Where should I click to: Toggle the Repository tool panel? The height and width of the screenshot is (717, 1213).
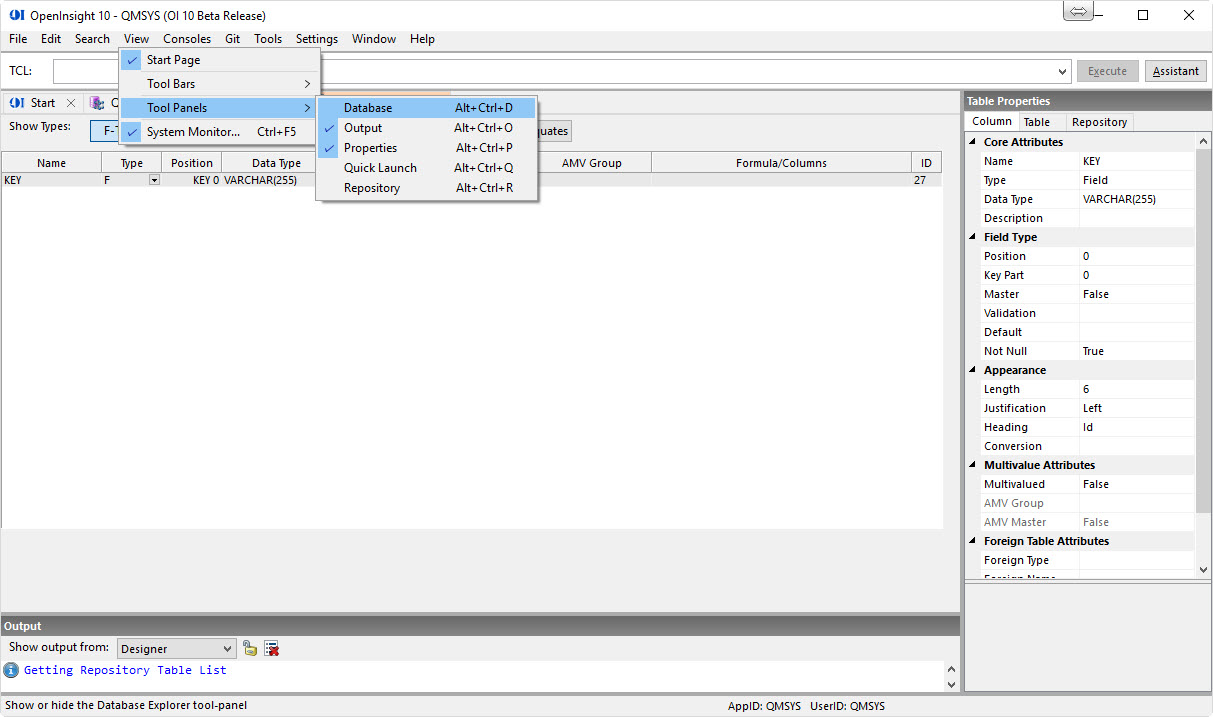[x=427, y=188]
